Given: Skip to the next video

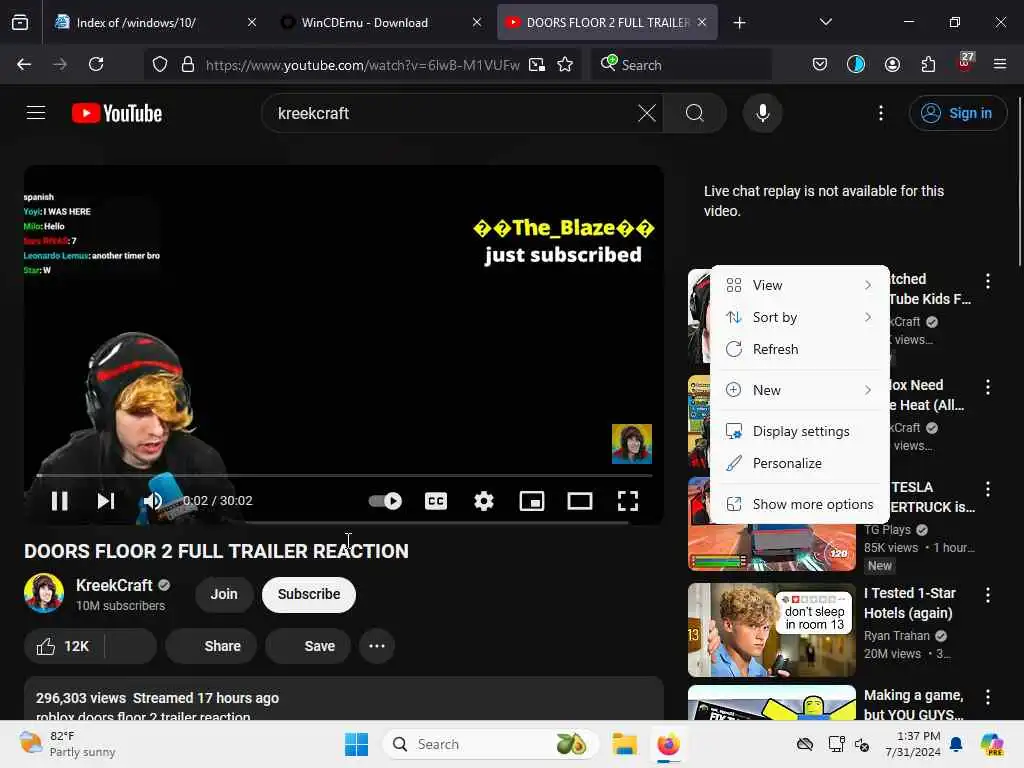Looking at the screenshot, I should coord(106,501).
